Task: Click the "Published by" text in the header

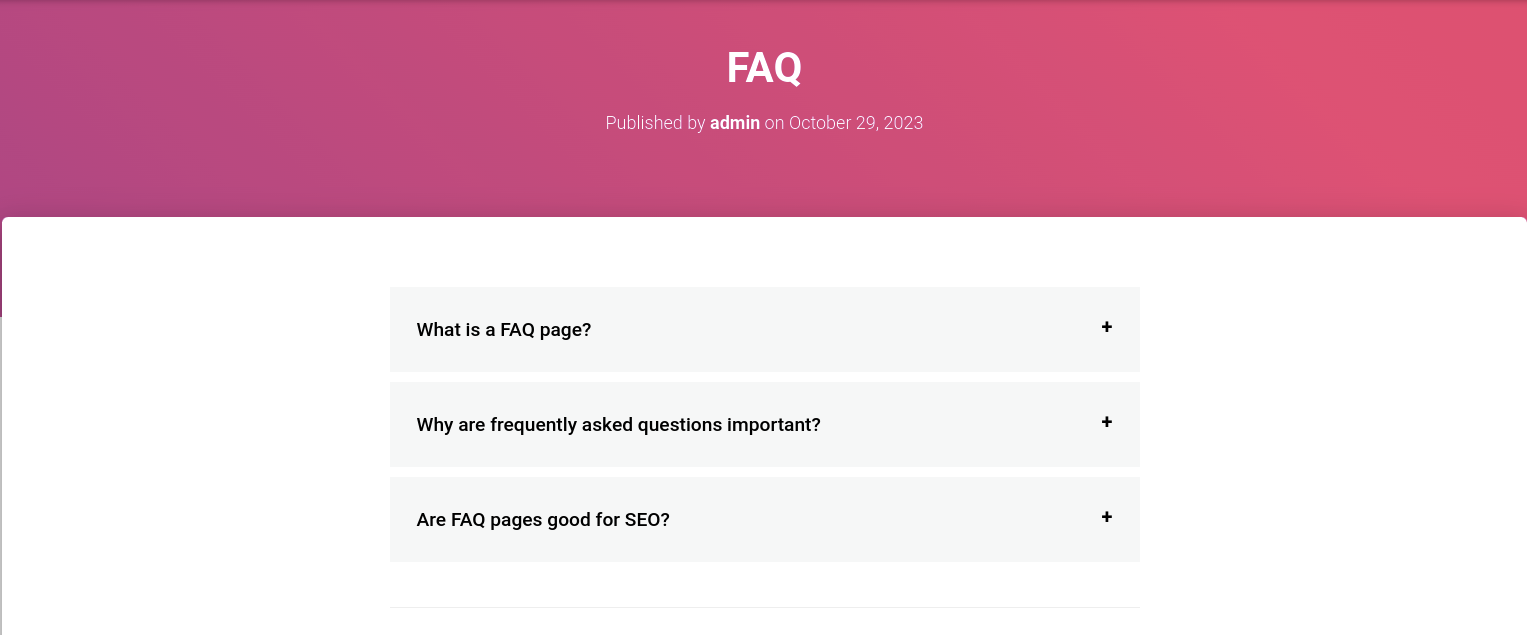Action: coord(655,123)
